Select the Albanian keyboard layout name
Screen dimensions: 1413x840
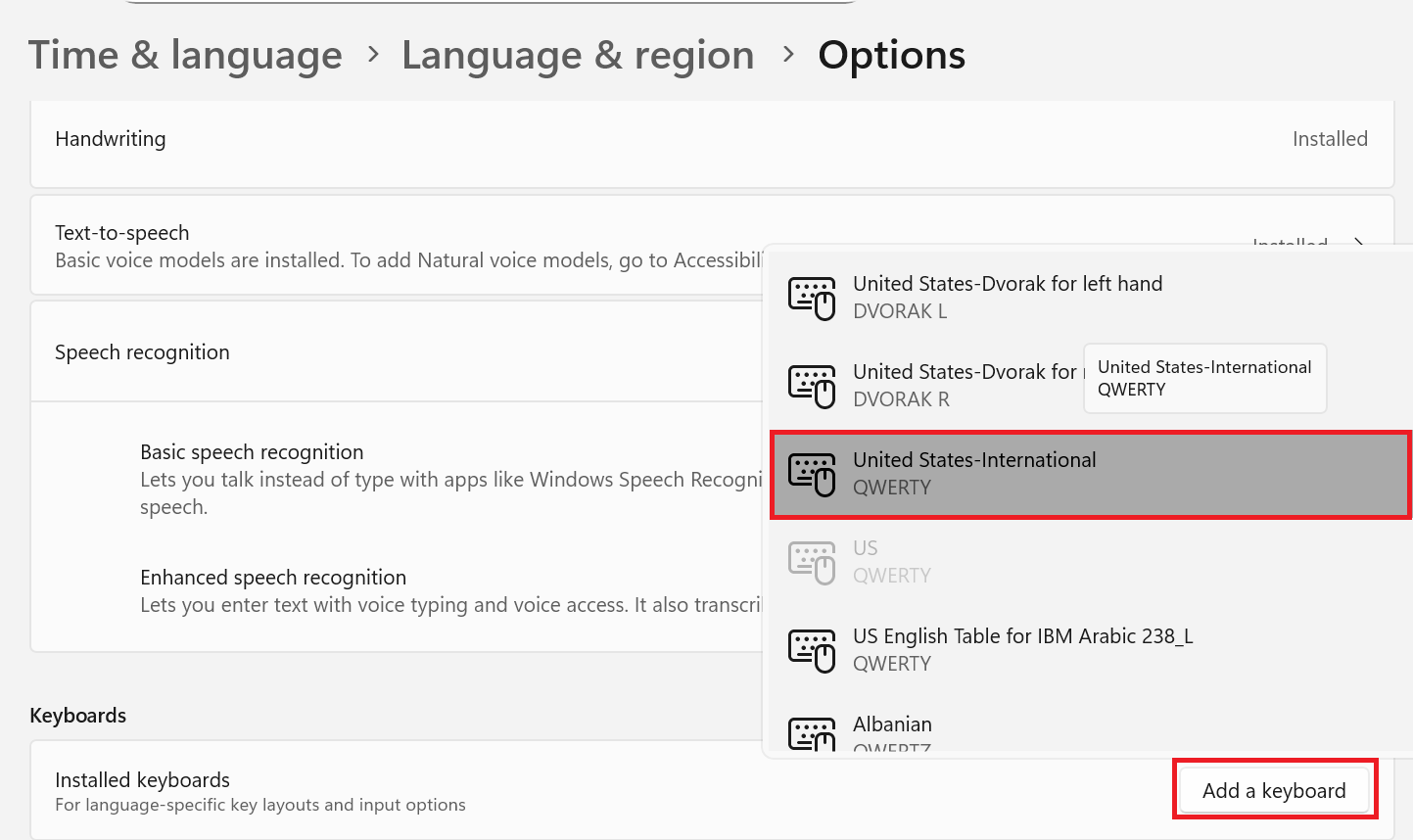point(892,724)
